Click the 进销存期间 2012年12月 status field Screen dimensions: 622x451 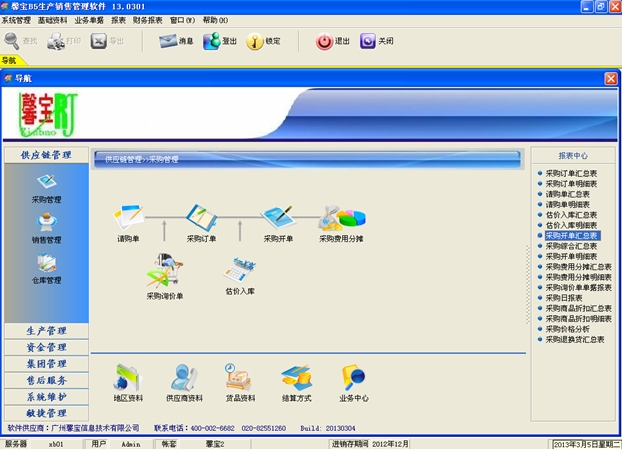coord(370,444)
